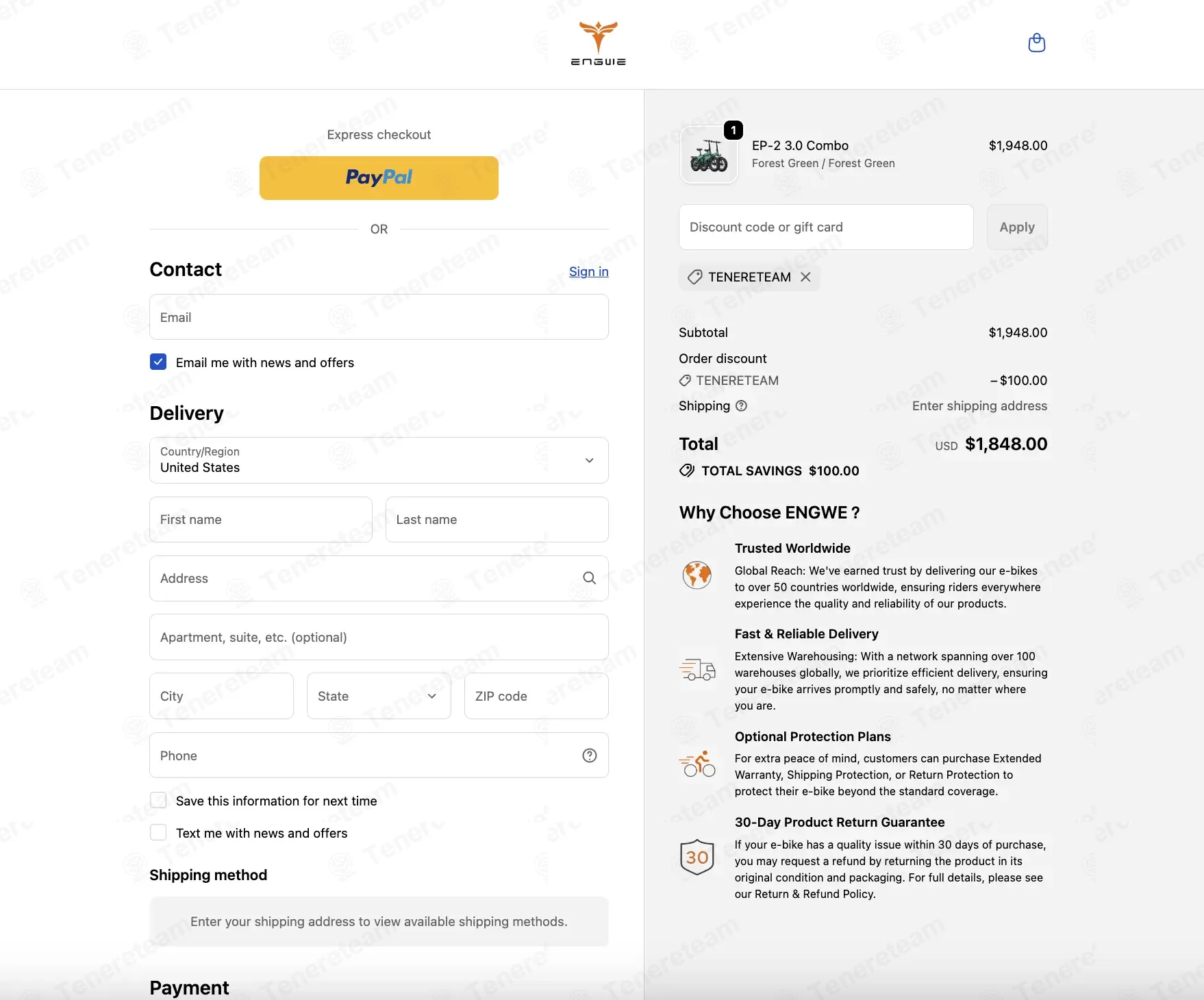
Task: Click the Fast & Reliable Delivery title
Action: point(807,634)
